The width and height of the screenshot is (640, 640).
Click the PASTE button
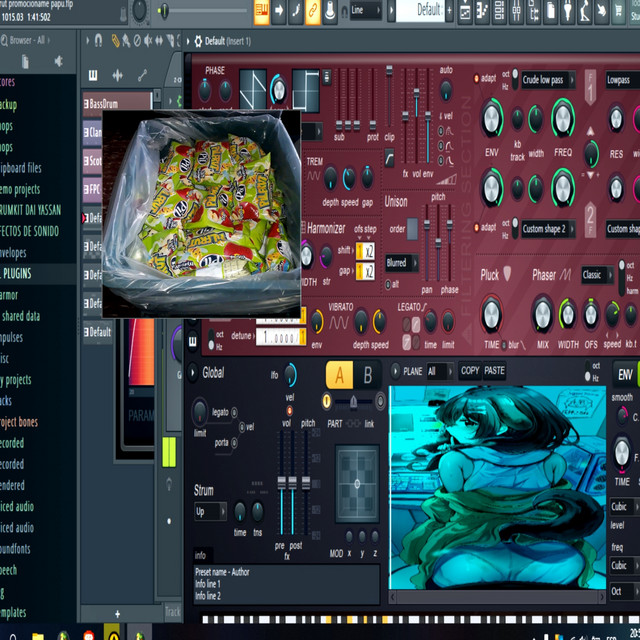(495, 371)
